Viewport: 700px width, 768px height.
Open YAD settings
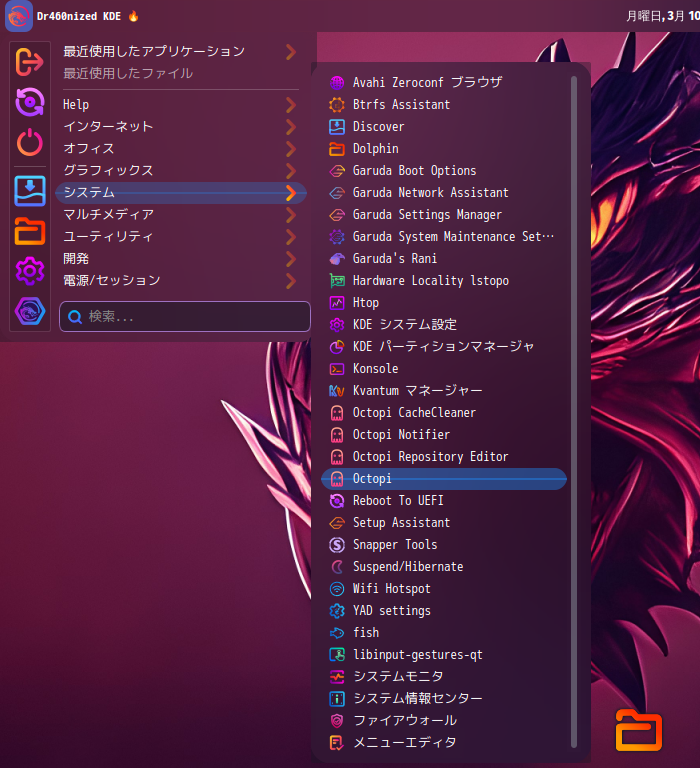(x=444, y=611)
